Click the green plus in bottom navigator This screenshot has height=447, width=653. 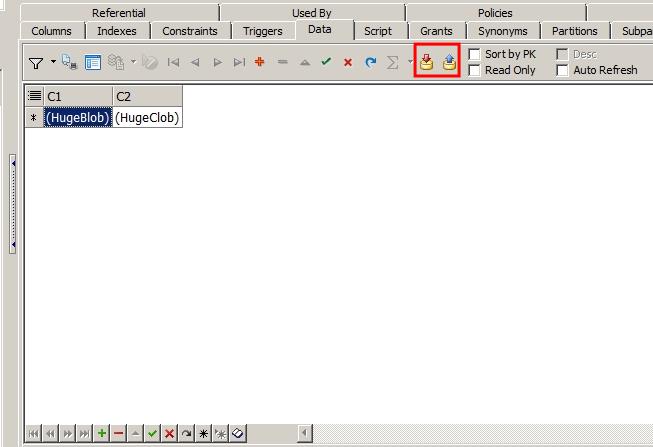pyautogui.click(x=101, y=433)
